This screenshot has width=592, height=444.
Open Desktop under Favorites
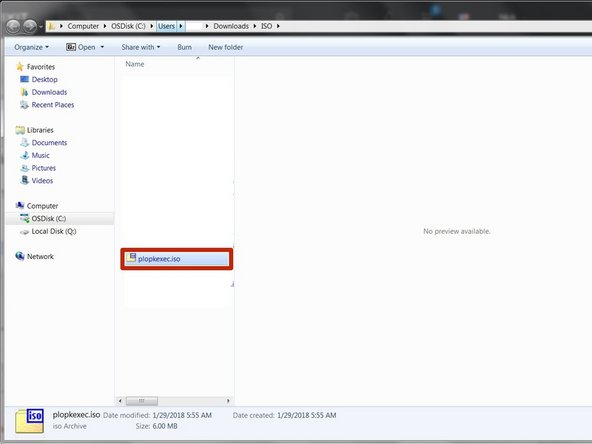[45, 79]
